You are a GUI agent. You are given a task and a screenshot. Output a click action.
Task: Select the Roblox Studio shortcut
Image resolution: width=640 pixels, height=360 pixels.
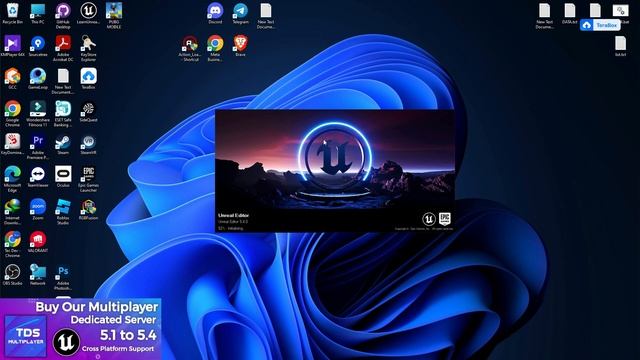63,211
